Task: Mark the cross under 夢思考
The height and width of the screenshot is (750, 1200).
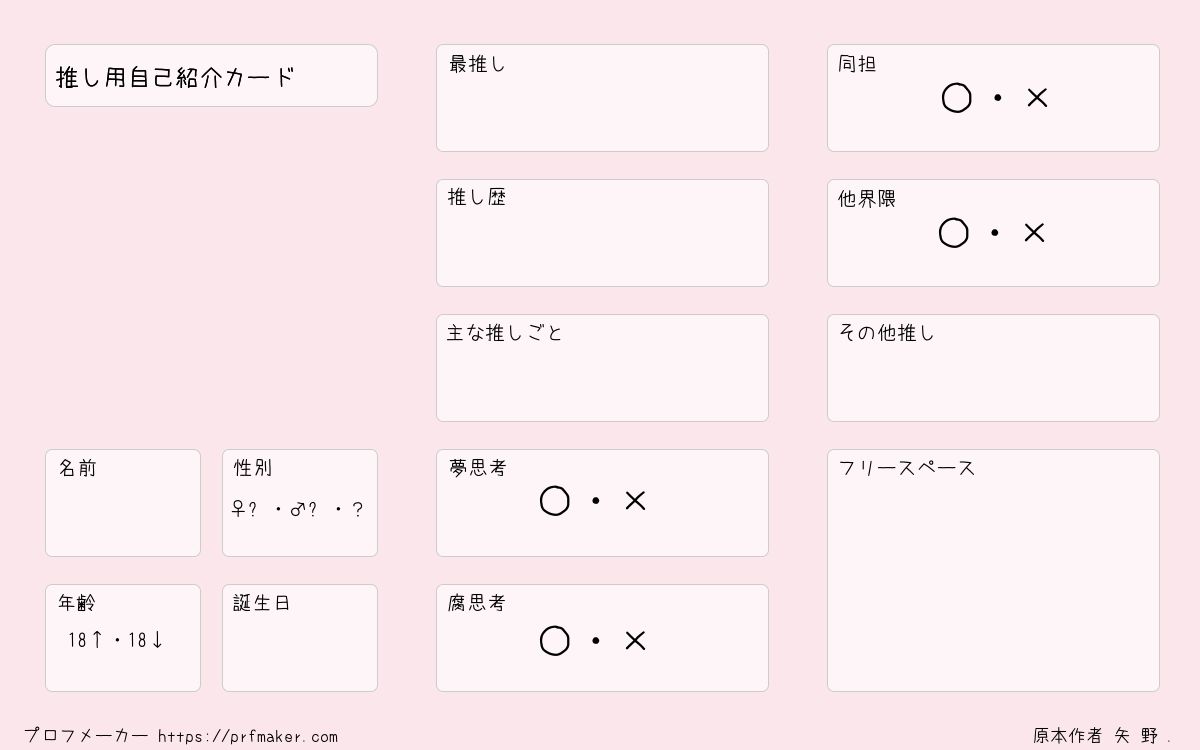Action: (x=635, y=501)
